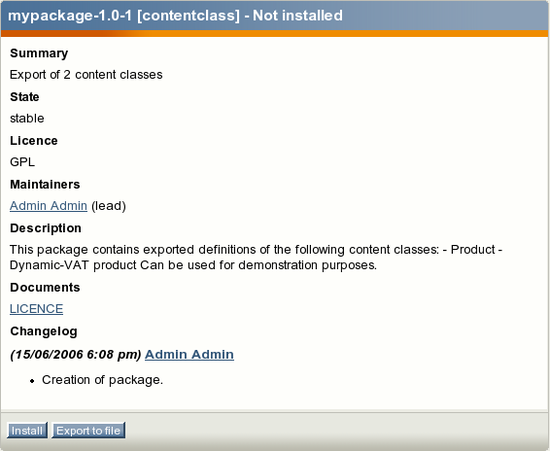Click the changelog date 15/06/2006 6:08 pm

coord(75,355)
